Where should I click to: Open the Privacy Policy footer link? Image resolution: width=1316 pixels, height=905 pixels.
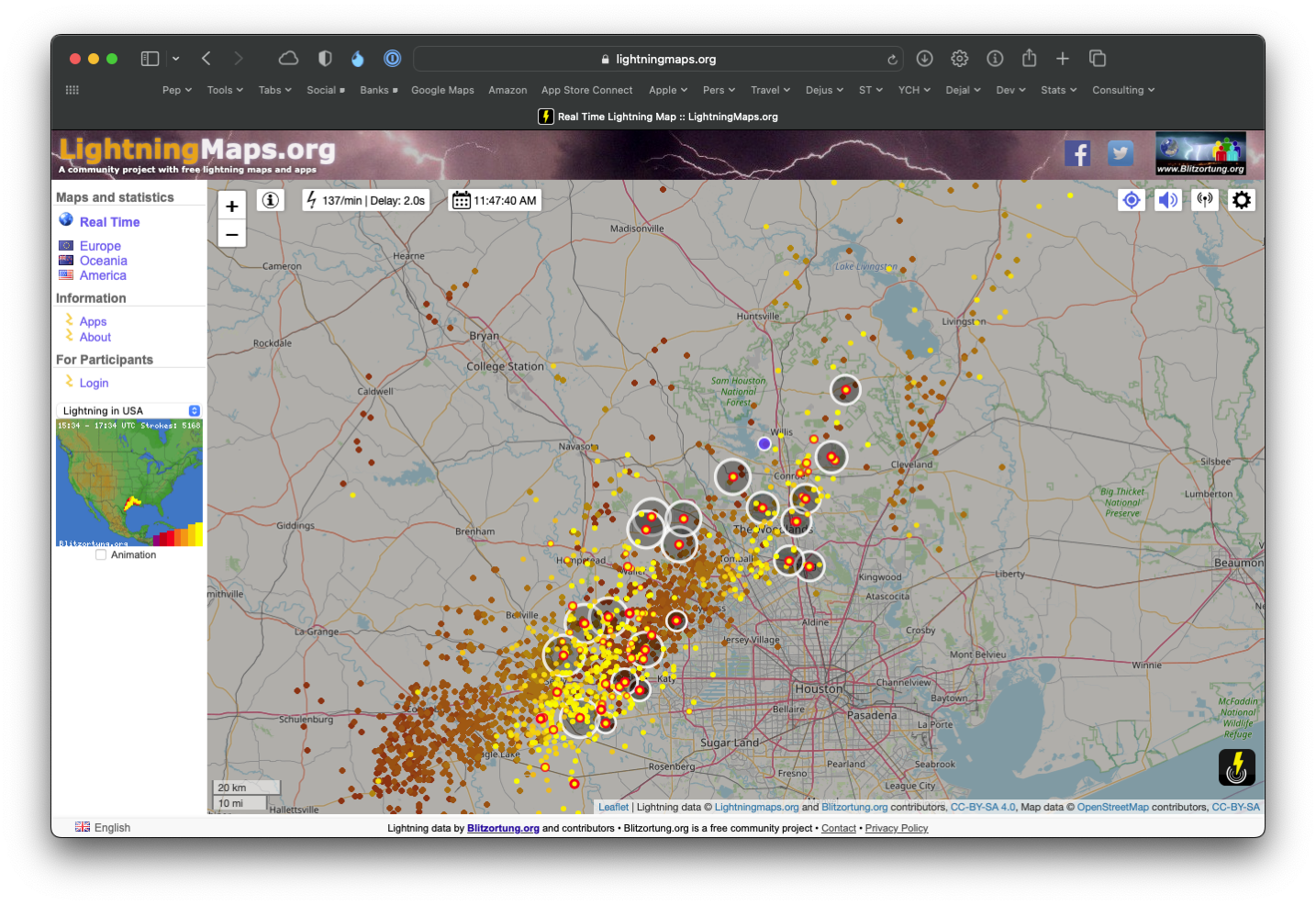point(897,828)
